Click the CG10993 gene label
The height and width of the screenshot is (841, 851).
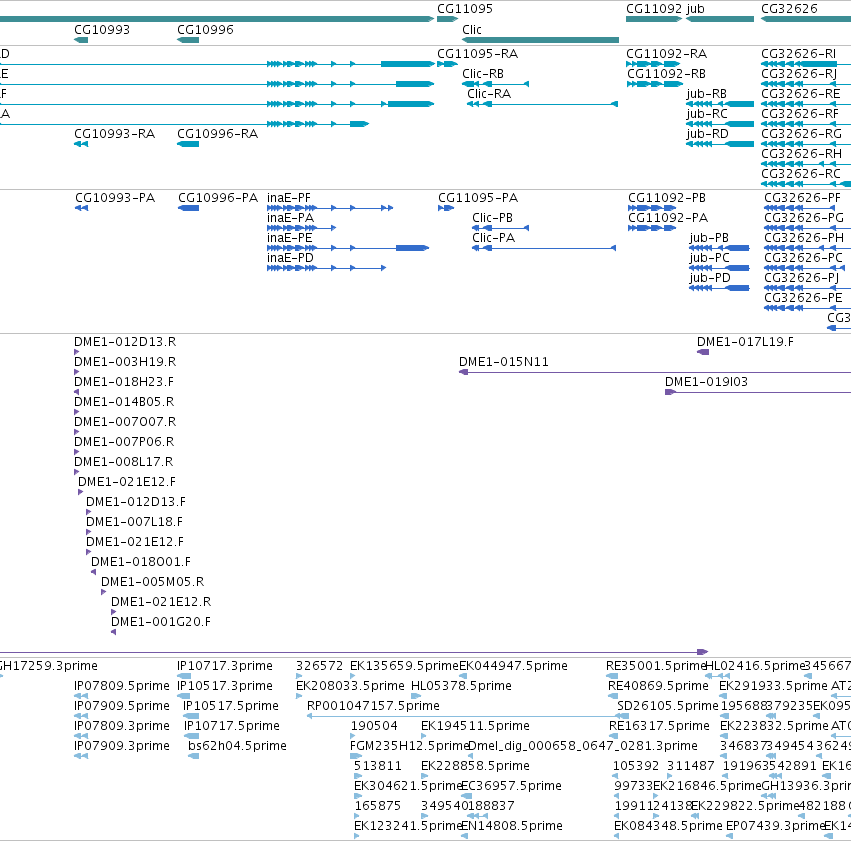[102, 30]
